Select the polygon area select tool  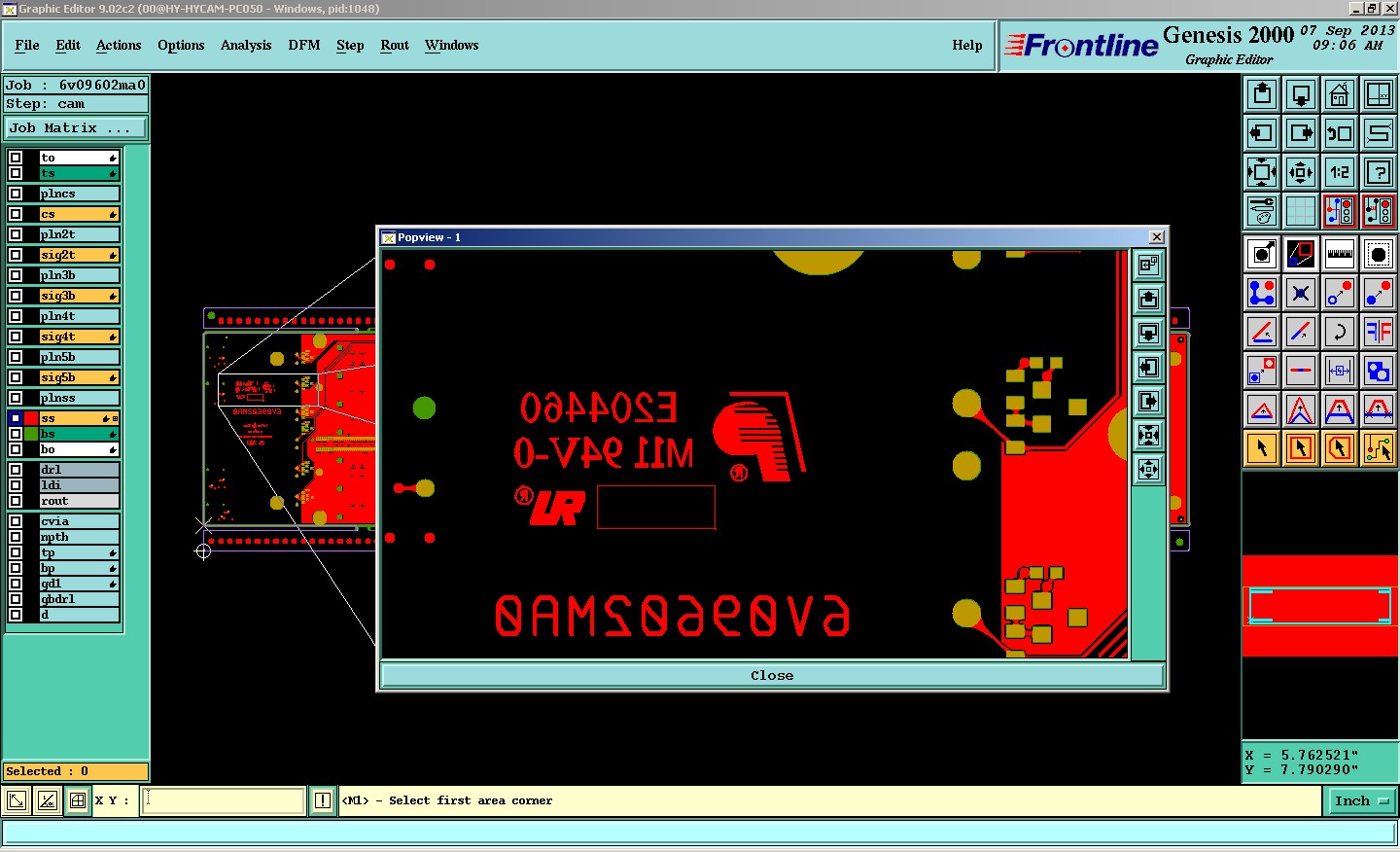1340,448
